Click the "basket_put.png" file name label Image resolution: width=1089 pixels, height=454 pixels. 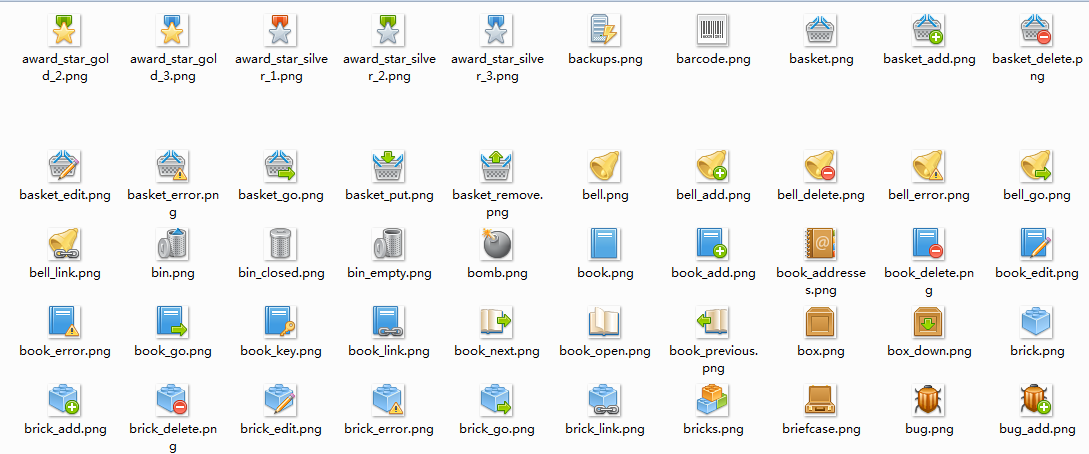tap(389, 195)
